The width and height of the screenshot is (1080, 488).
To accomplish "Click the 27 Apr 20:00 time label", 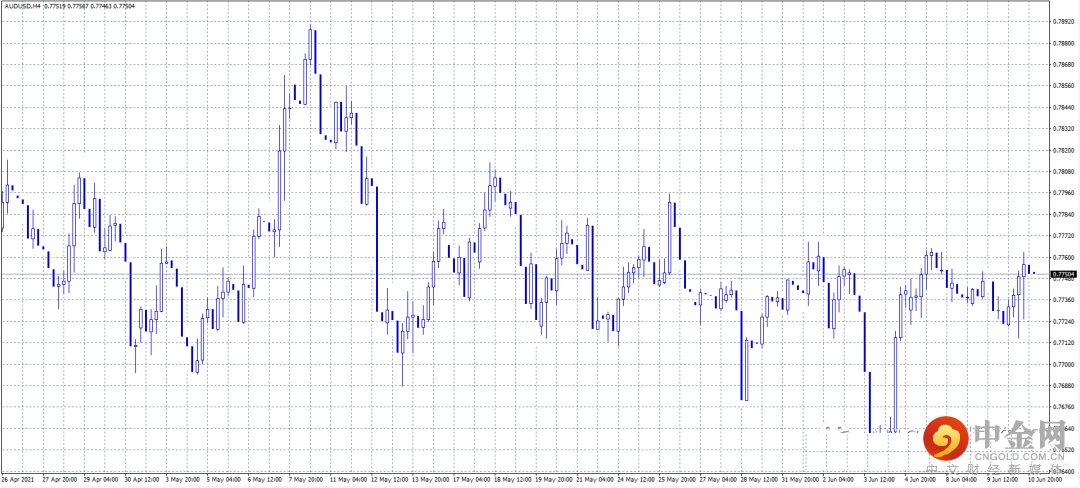I will pos(59,479).
